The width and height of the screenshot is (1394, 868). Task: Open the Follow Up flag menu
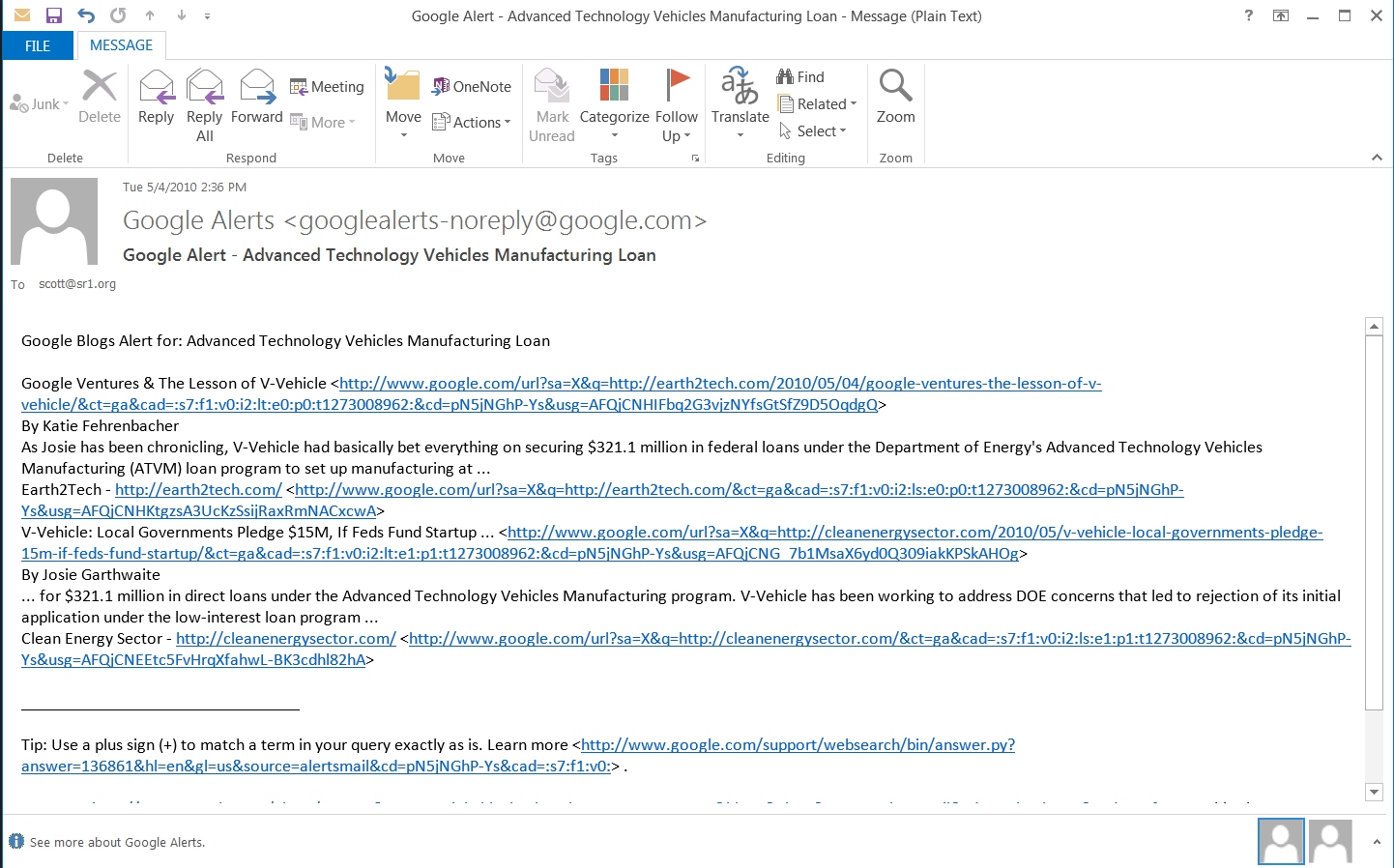tap(677, 105)
